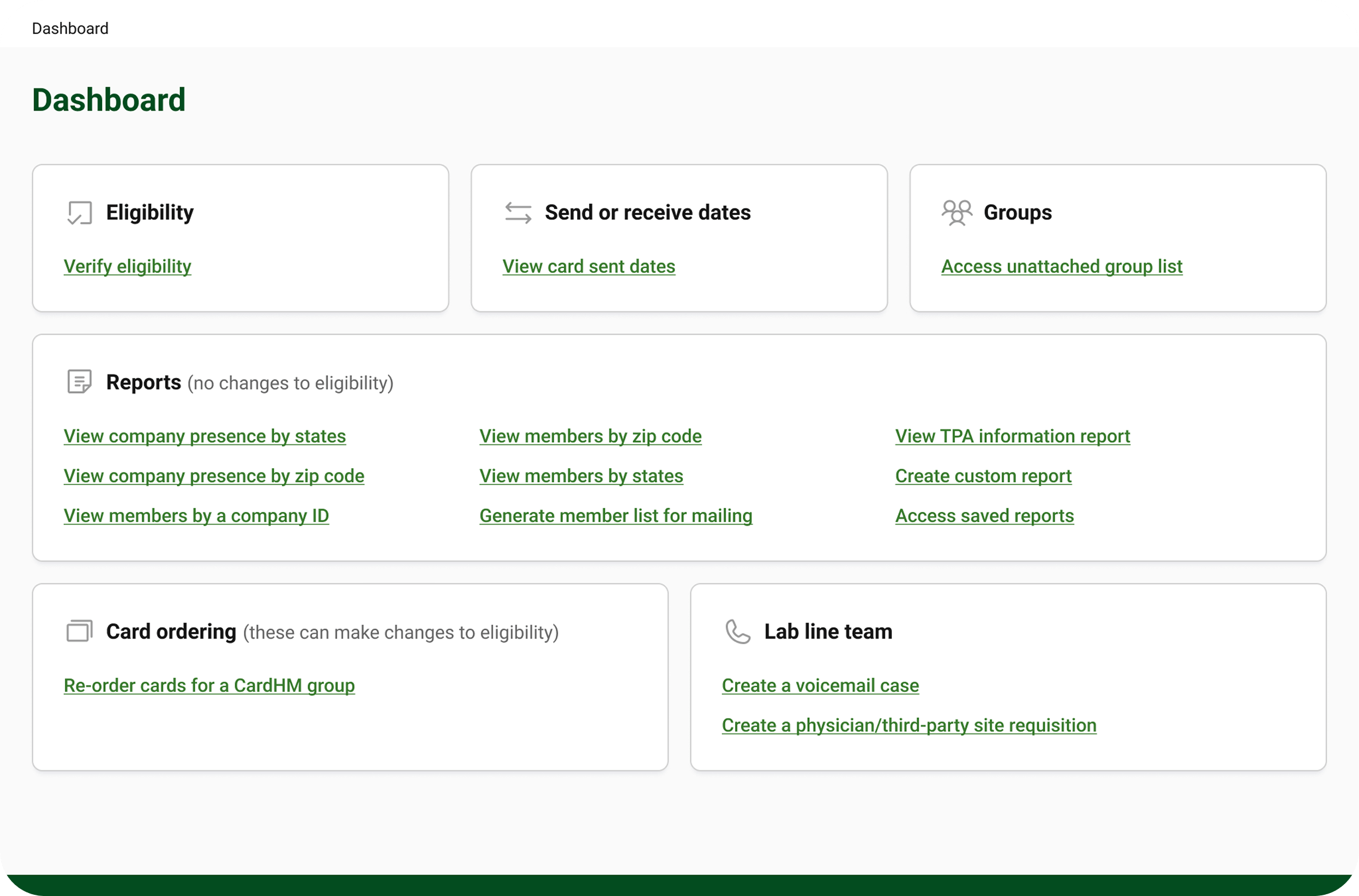Viewport: 1359px width, 896px height.
Task: View members by a company ID
Action: tap(196, 515)
